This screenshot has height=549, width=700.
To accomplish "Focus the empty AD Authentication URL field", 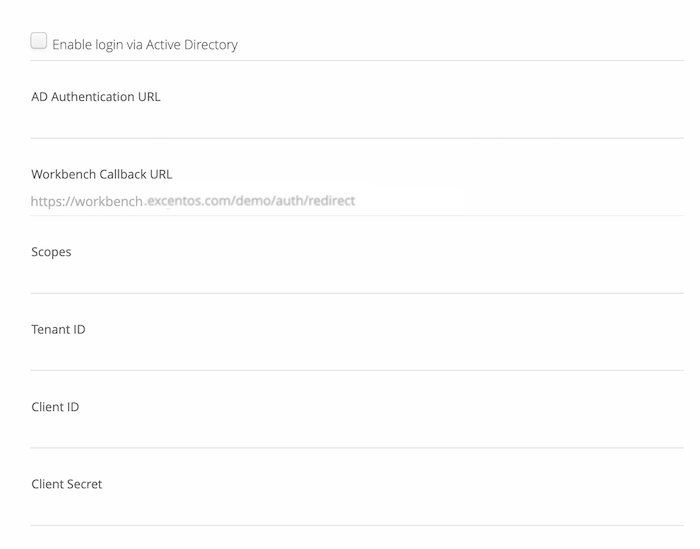I will coord(357,123).
